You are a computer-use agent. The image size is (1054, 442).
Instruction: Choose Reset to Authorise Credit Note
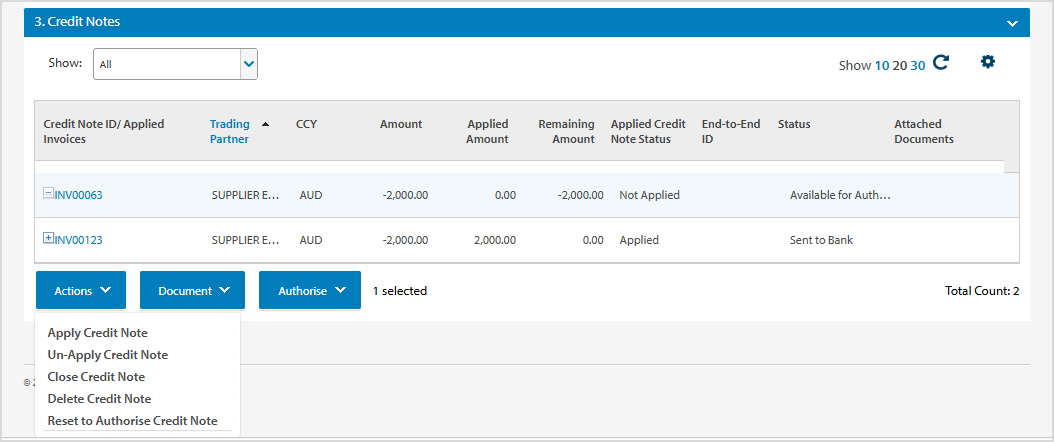click(x=132, y=421)
